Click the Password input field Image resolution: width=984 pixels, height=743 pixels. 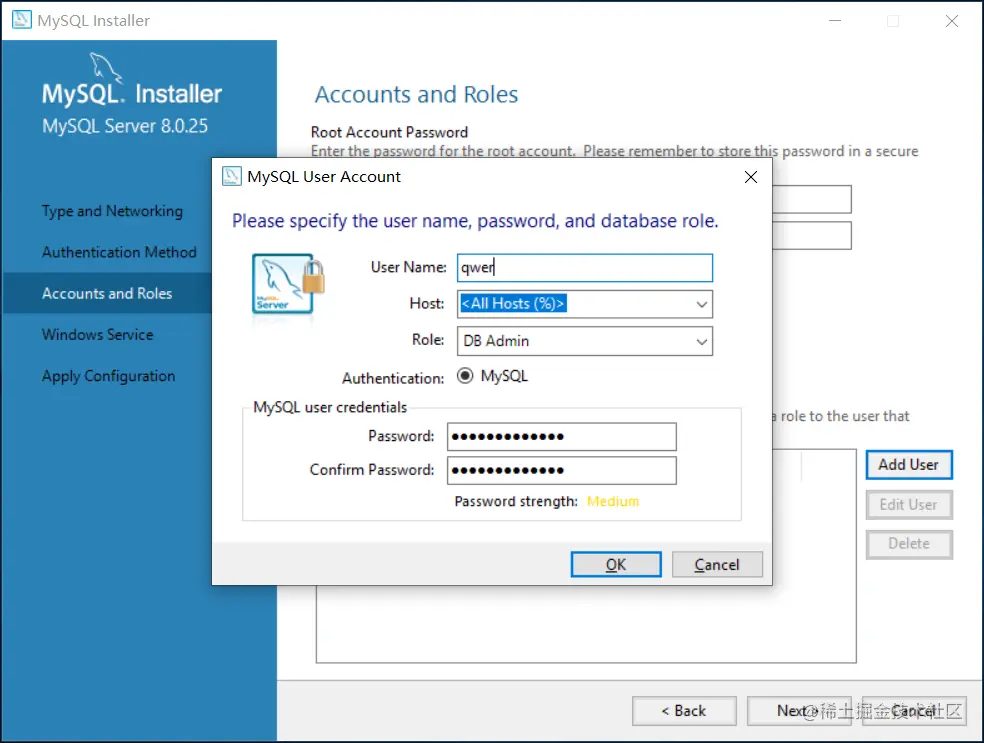pyautogui.click(x=562, y=437)
